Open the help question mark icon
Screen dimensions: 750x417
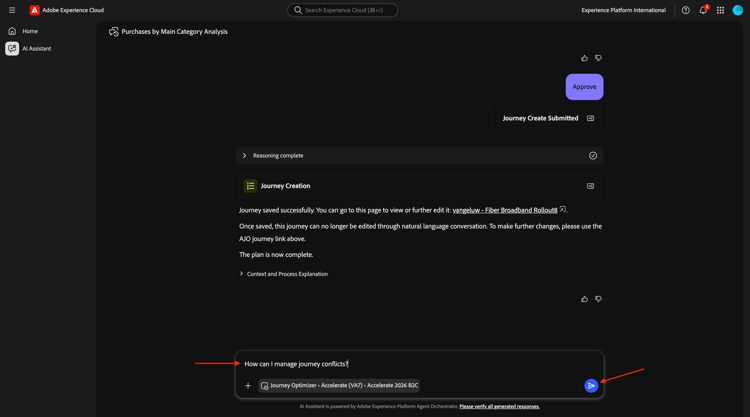click(685, 10)
